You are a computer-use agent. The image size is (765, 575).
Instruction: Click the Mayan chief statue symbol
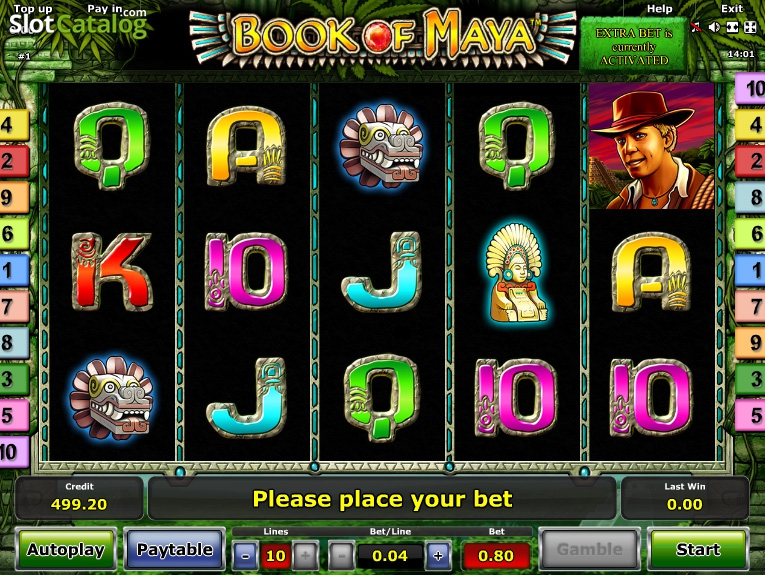[517, 272]
